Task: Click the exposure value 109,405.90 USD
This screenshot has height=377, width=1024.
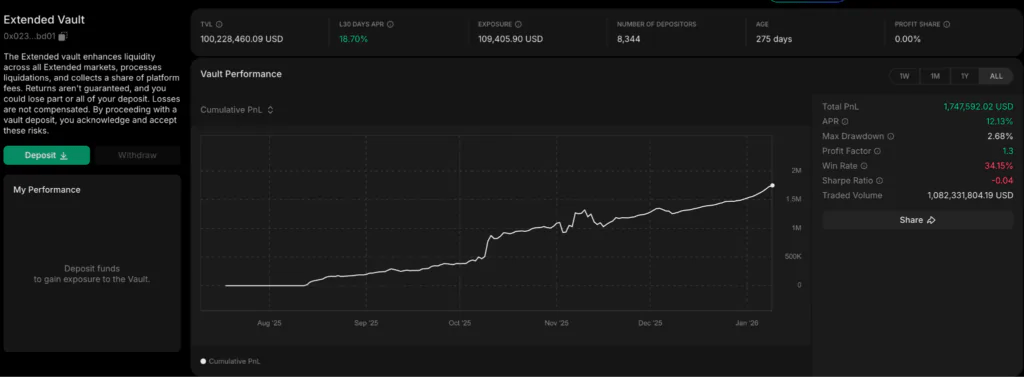Action: point(510,39)
